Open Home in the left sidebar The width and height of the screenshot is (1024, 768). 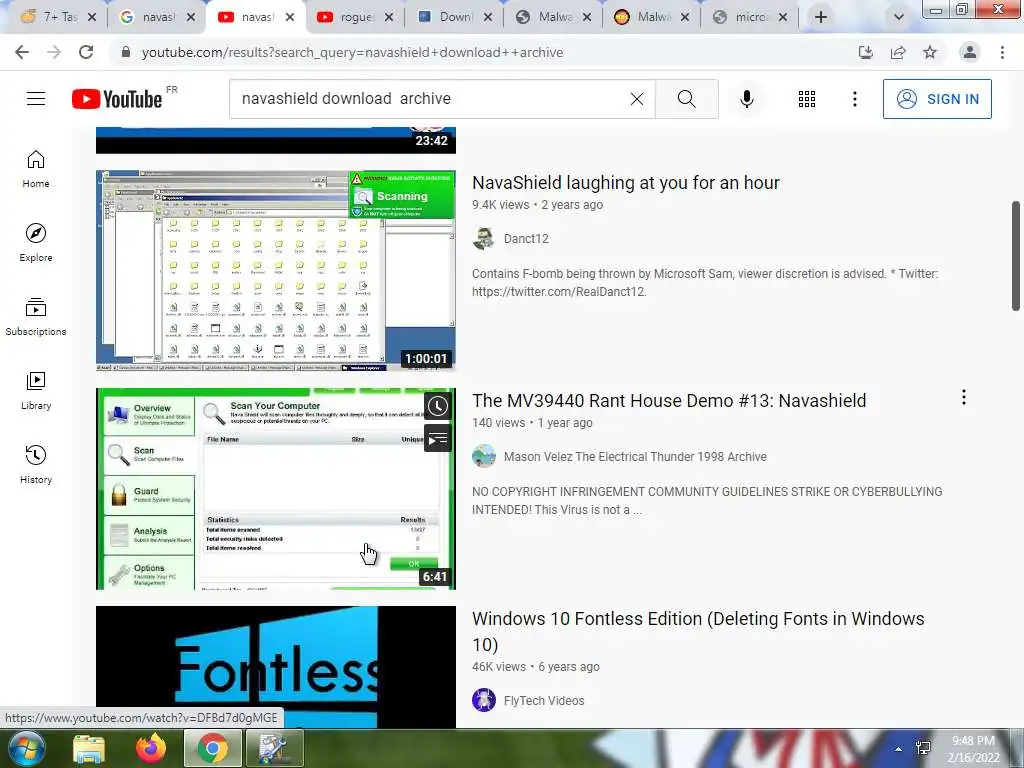point(36,168)
